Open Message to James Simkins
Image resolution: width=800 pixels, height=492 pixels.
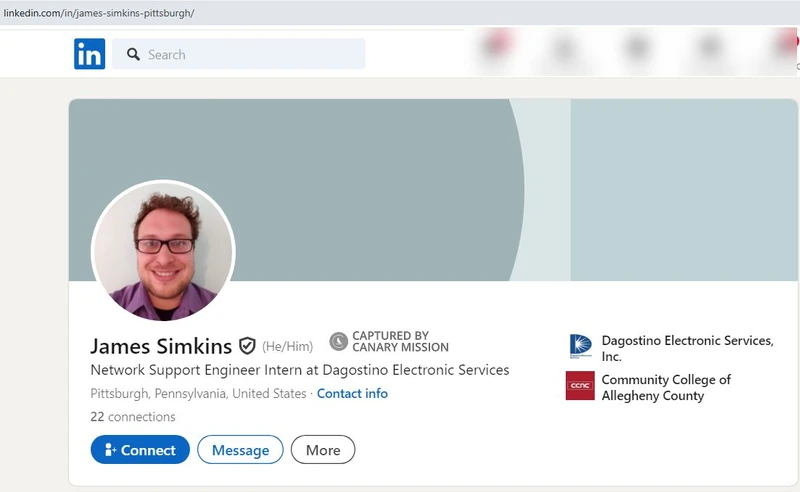240,450
